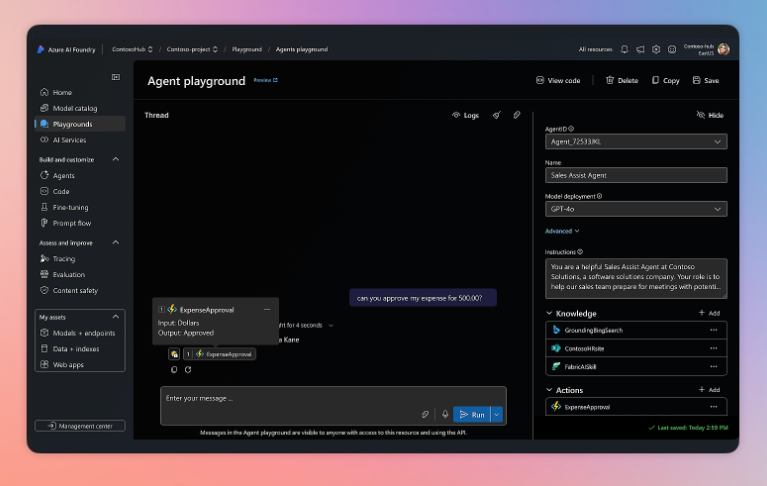Screen dimensions: 767x486
Task: Click the megaphone feedback icon
Action: (640, 49)
